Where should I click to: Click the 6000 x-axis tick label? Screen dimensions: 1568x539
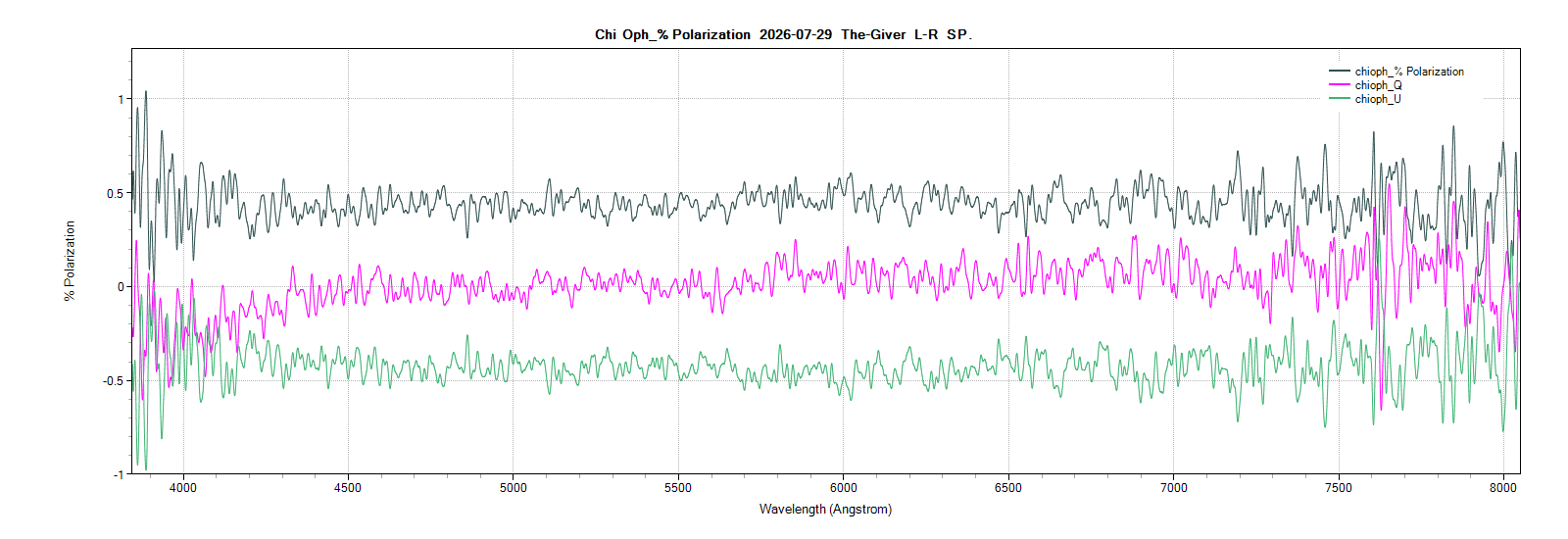click(844, 488)
